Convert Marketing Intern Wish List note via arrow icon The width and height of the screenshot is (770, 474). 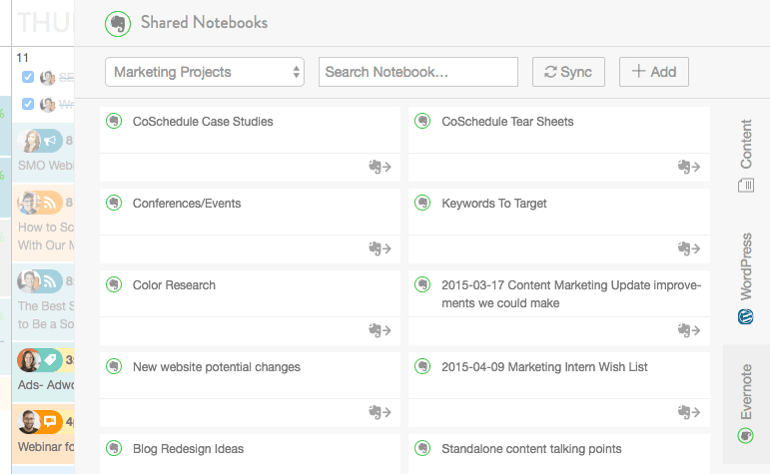pyautogui.click(x=688, y=412)
